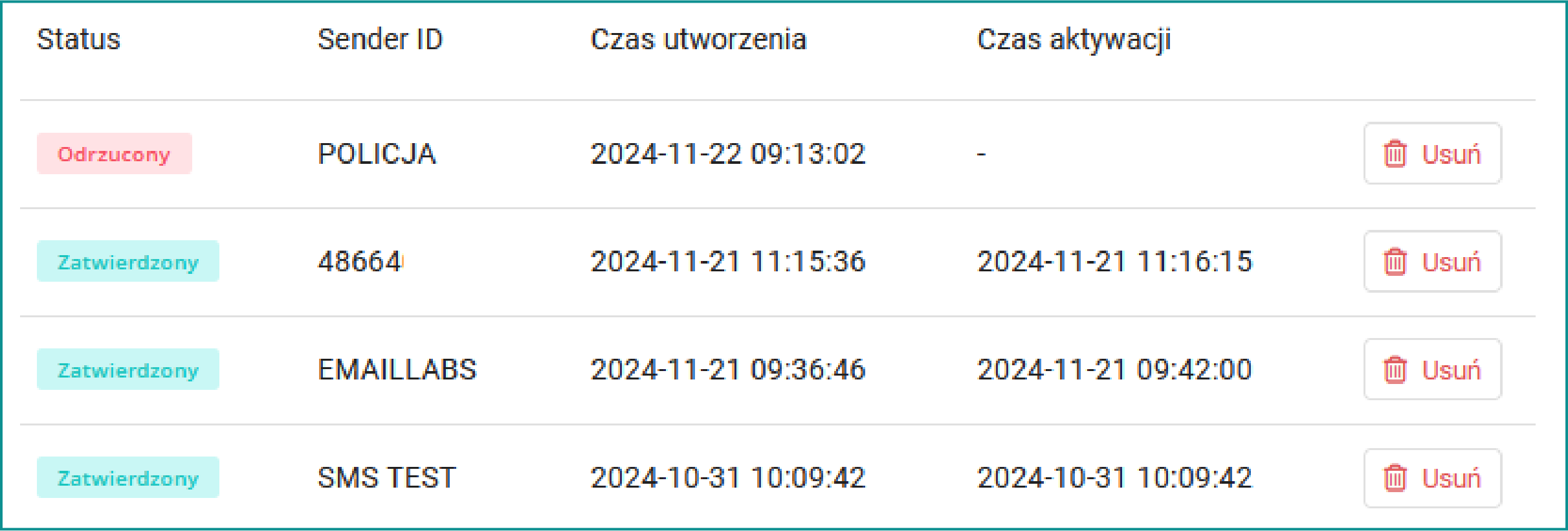The height and width of the screenshot is (531, 1568).
Task: Click the trash icon in SMS TEST row
Action: point(1395,479)
